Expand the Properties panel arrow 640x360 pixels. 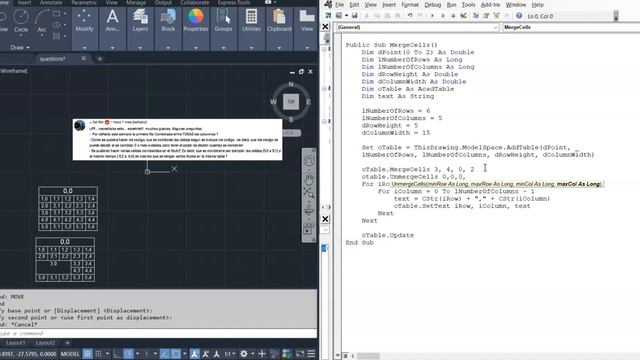tap(196, 48)
